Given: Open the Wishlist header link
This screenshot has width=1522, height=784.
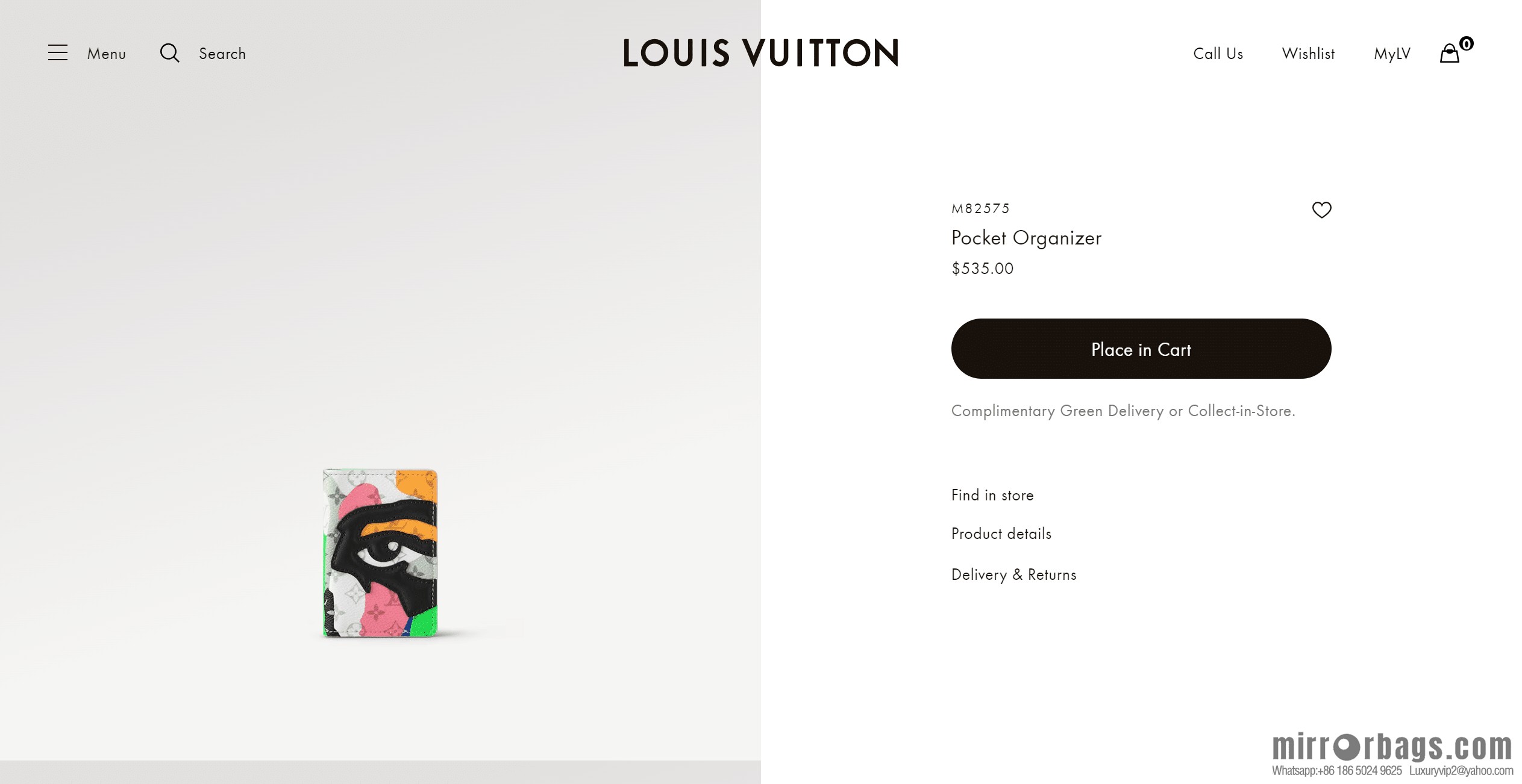Looking at the screenshot, I should click(x=1308, y=54).
